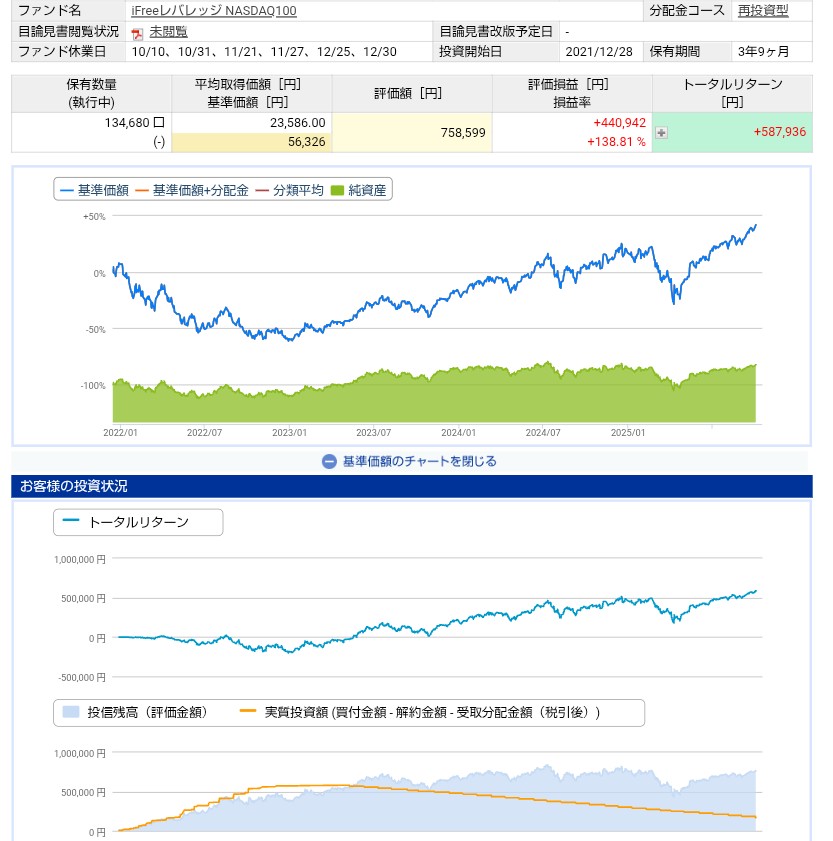The height and width of the screenshot is (841, 833).
Task: Click the PDF icon beside 未閲覧
Action: click(138, 32)
